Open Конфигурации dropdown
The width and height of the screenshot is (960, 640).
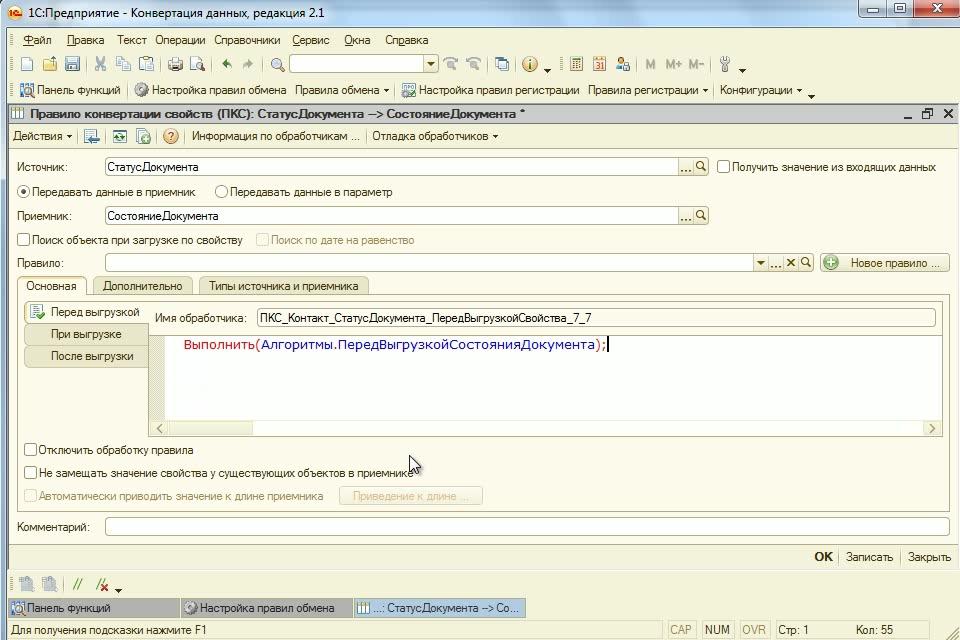760,90
